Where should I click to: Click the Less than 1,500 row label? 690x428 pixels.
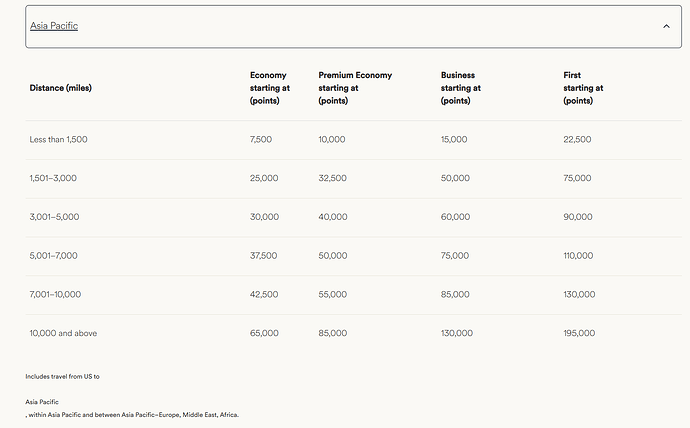[x=58, y=139]
